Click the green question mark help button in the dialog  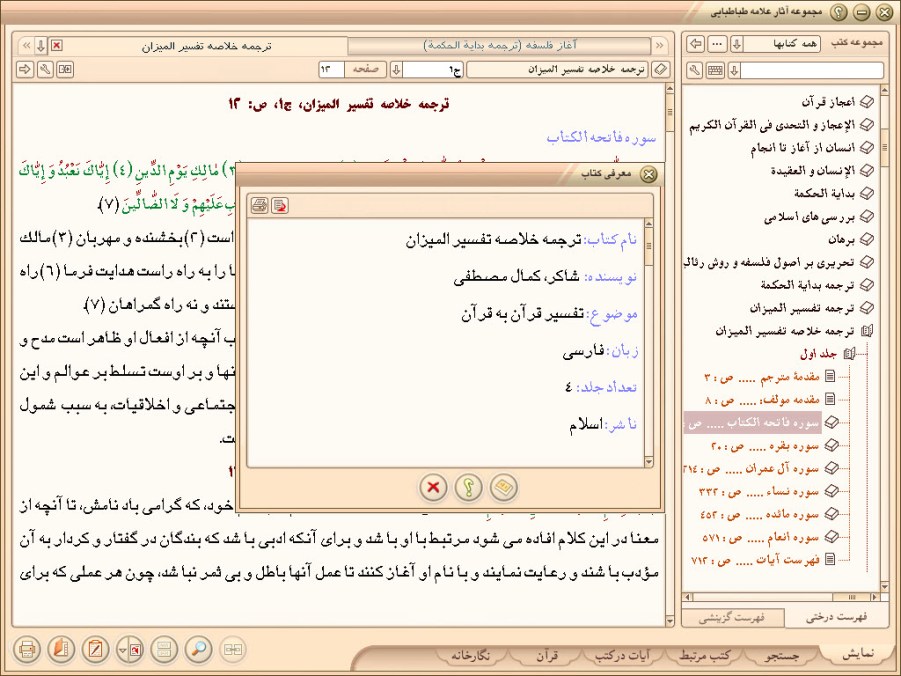pos(469,487)
